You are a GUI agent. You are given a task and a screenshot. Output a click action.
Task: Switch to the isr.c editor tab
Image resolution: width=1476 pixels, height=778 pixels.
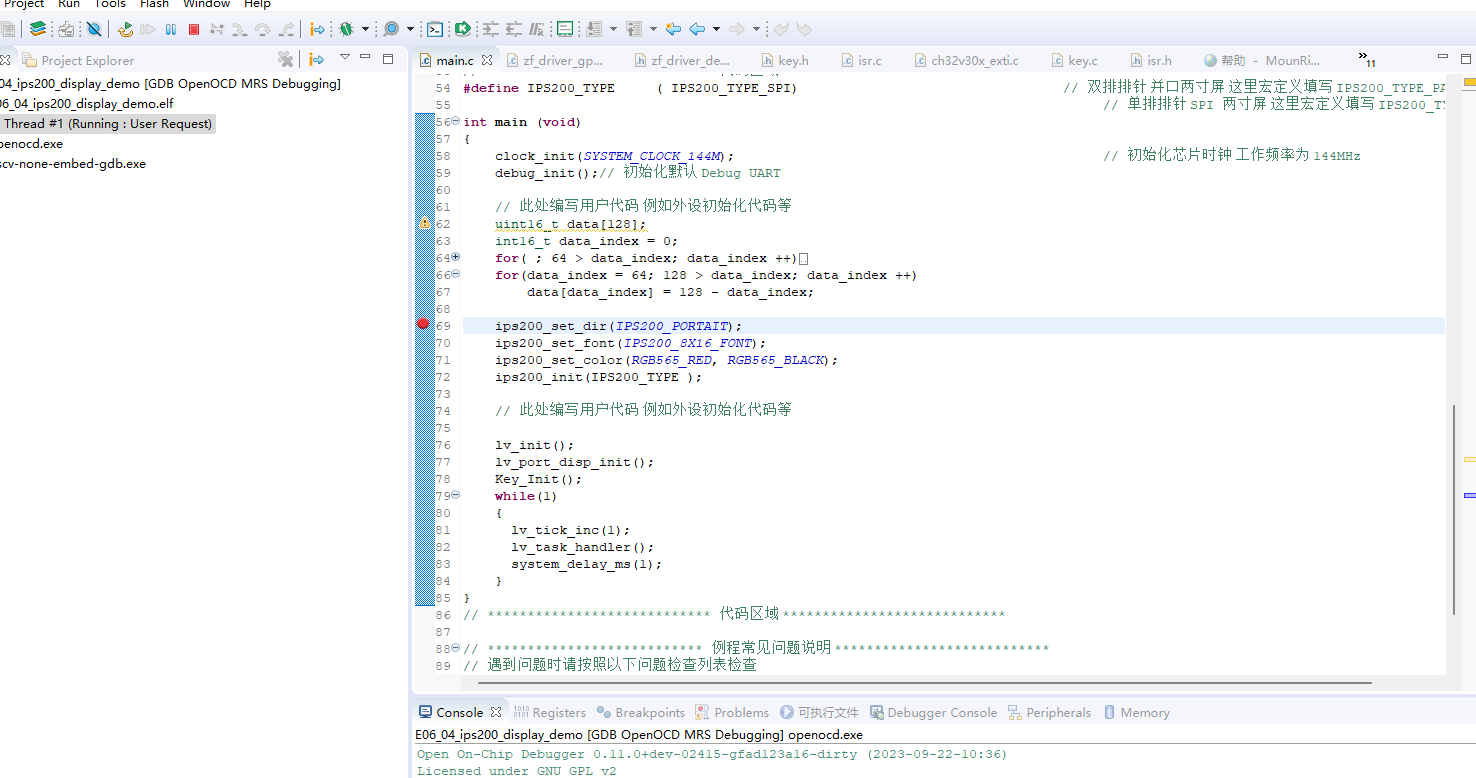tap(862, 60)
